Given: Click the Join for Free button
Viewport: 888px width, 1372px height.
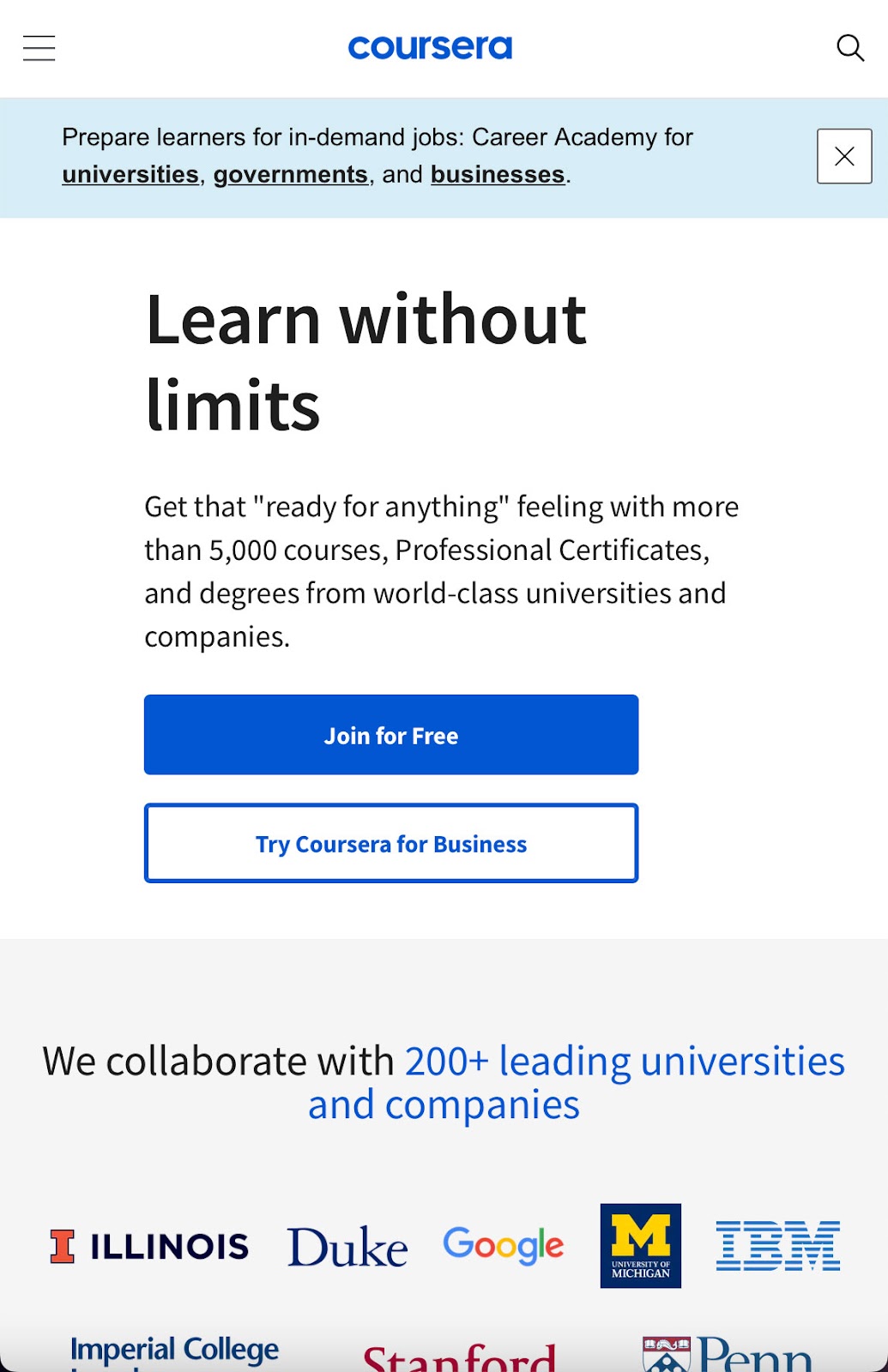Looking at the screenshot, I should point(391,735).
